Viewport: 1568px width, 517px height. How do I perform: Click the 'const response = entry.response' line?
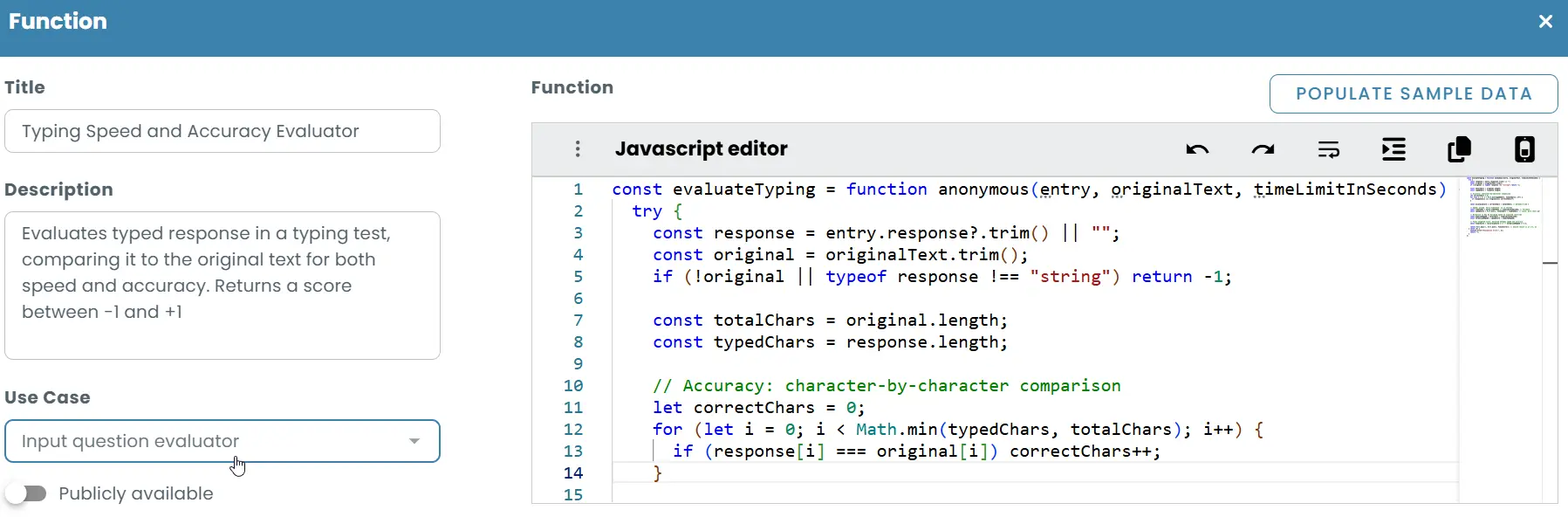[886, 232]
